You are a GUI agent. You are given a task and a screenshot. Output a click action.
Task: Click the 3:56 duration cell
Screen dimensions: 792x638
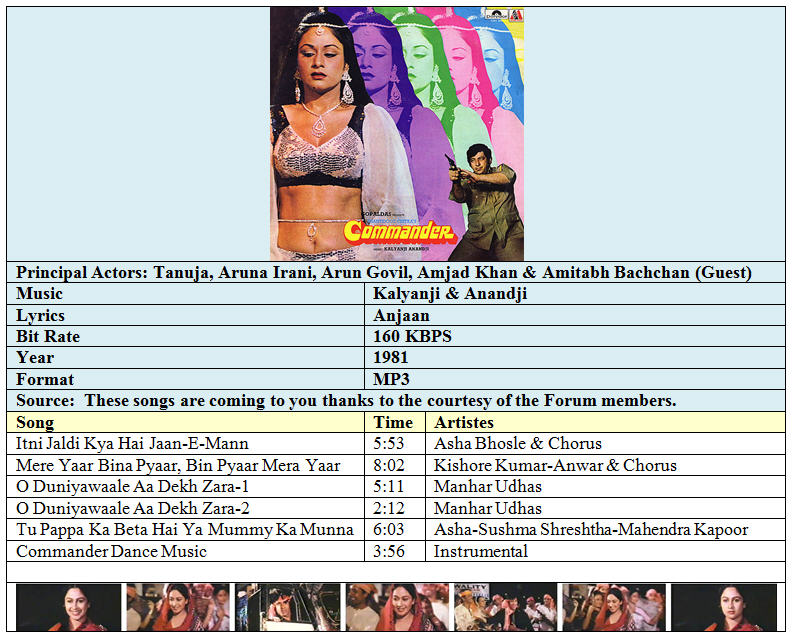coord(395,551)
